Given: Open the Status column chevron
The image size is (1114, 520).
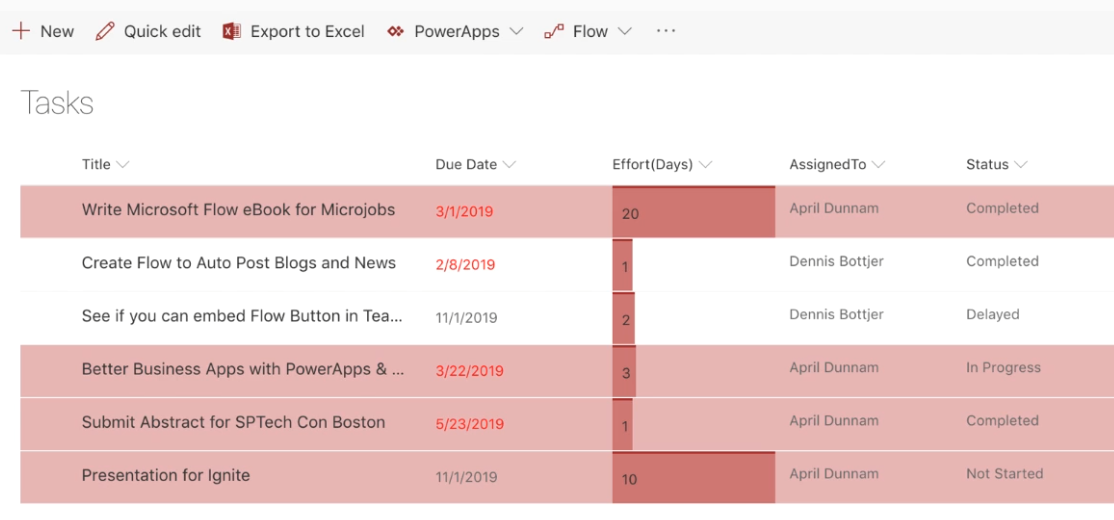Looking at the screenshot, I should coord(1021,165).
